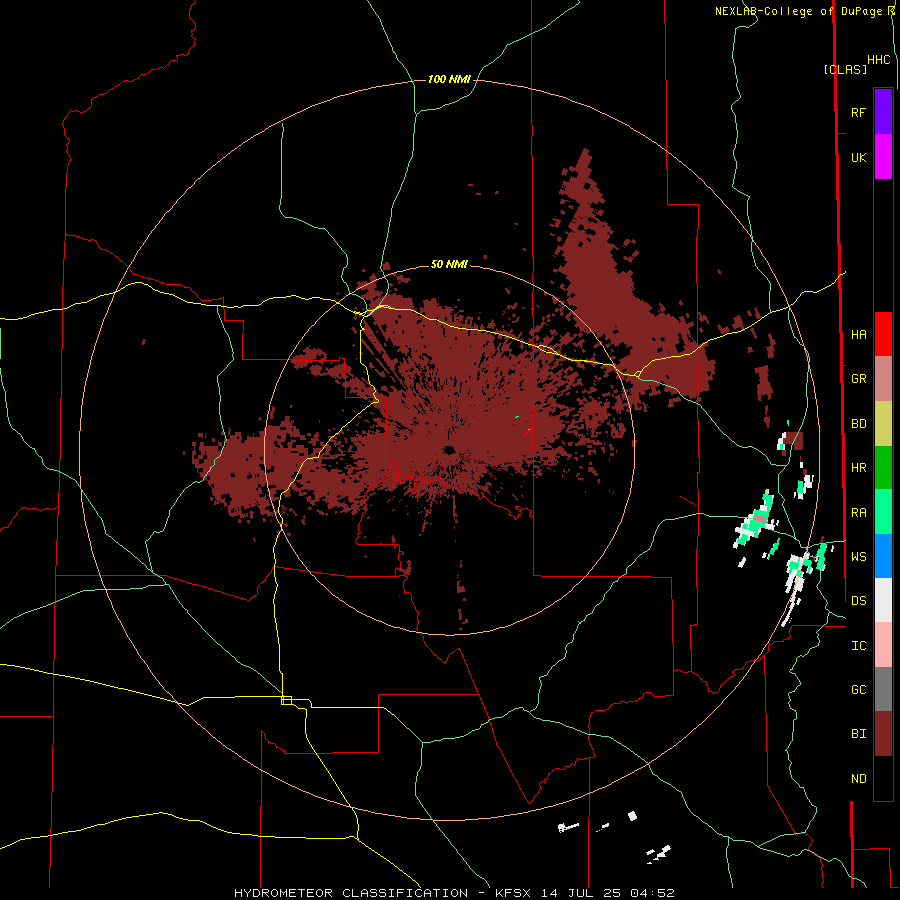This screenshot has width=900, height=900.
Task: Select the brown BI legend swatch
Action: coord(883,734)
